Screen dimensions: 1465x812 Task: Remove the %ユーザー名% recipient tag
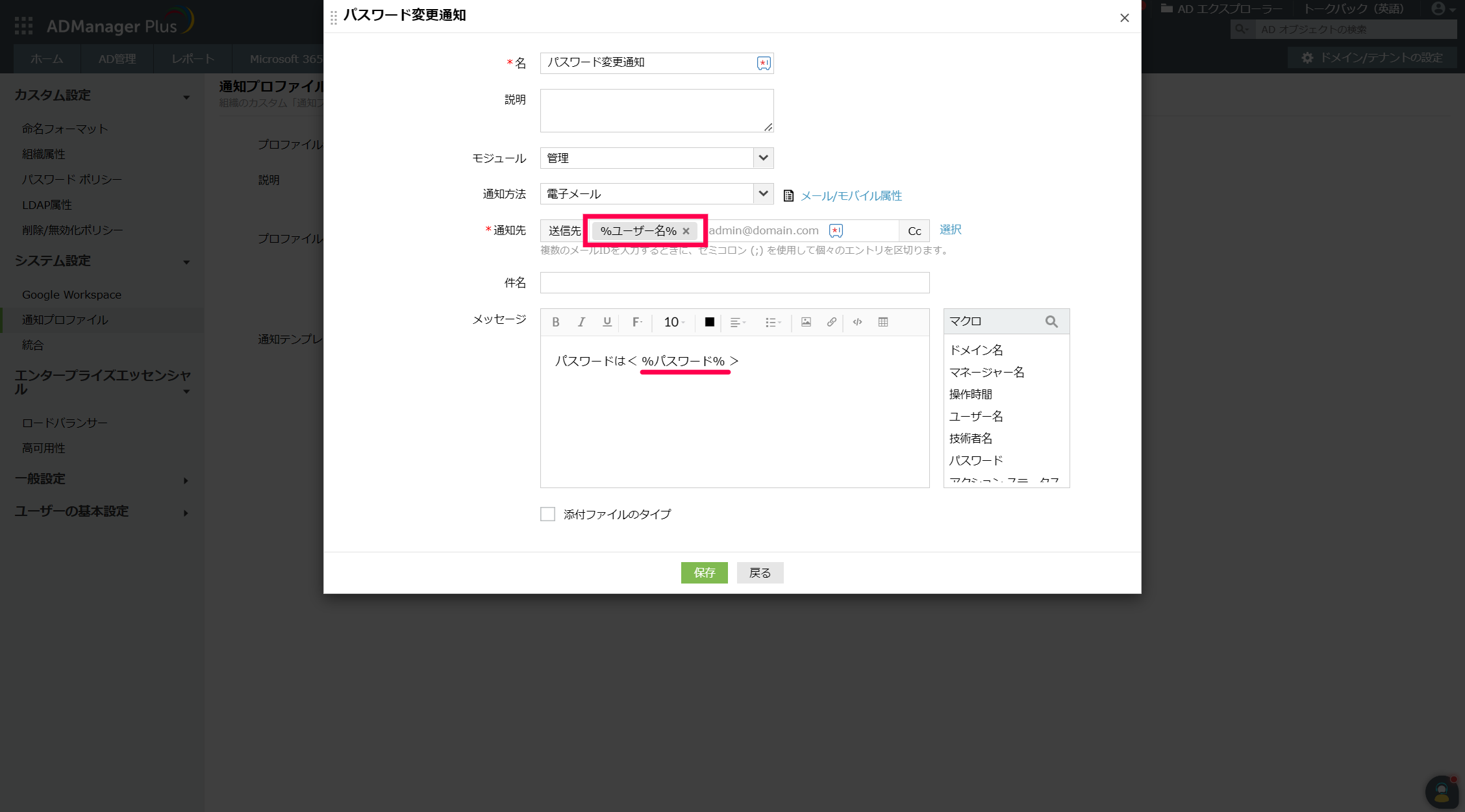686,231
